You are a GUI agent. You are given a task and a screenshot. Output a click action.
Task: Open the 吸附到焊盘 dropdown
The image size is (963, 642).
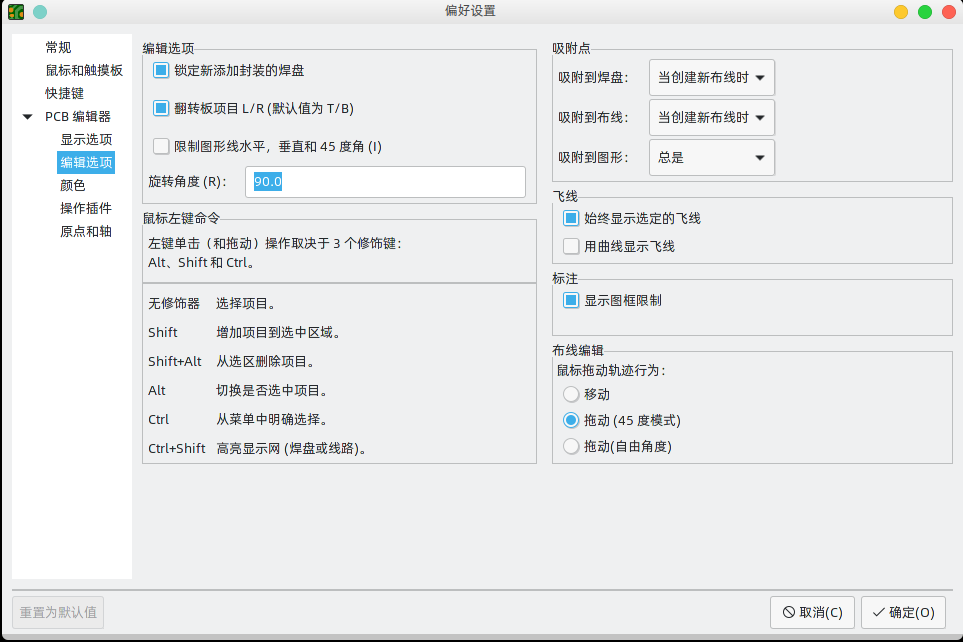[711, 77]
